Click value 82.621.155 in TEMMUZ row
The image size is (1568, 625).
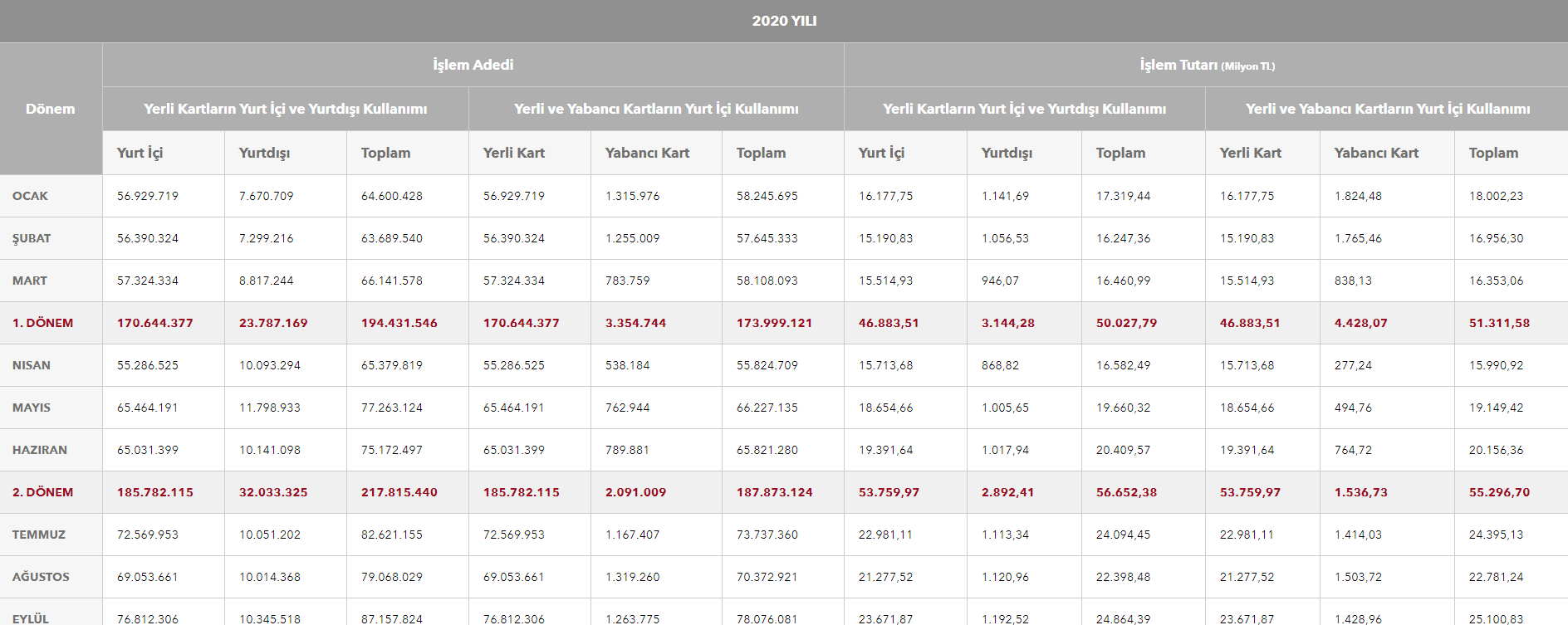pos(392,535)
